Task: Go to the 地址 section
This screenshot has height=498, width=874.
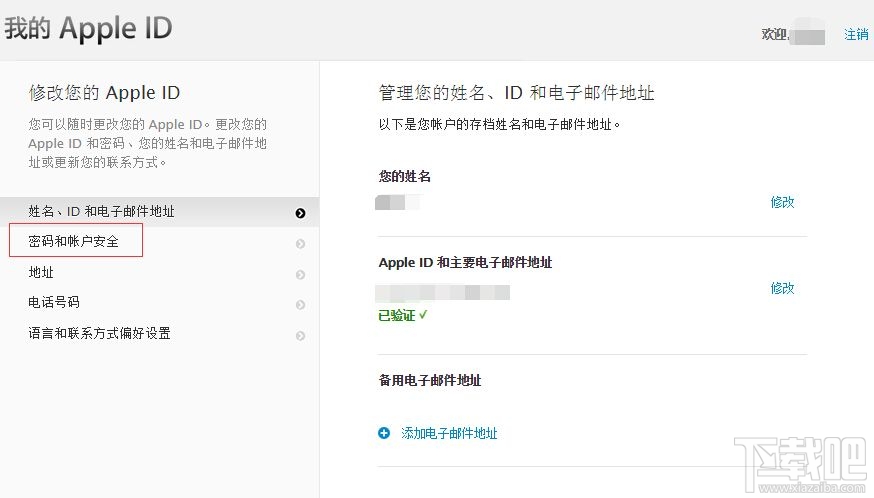Action: click(41, 273)
